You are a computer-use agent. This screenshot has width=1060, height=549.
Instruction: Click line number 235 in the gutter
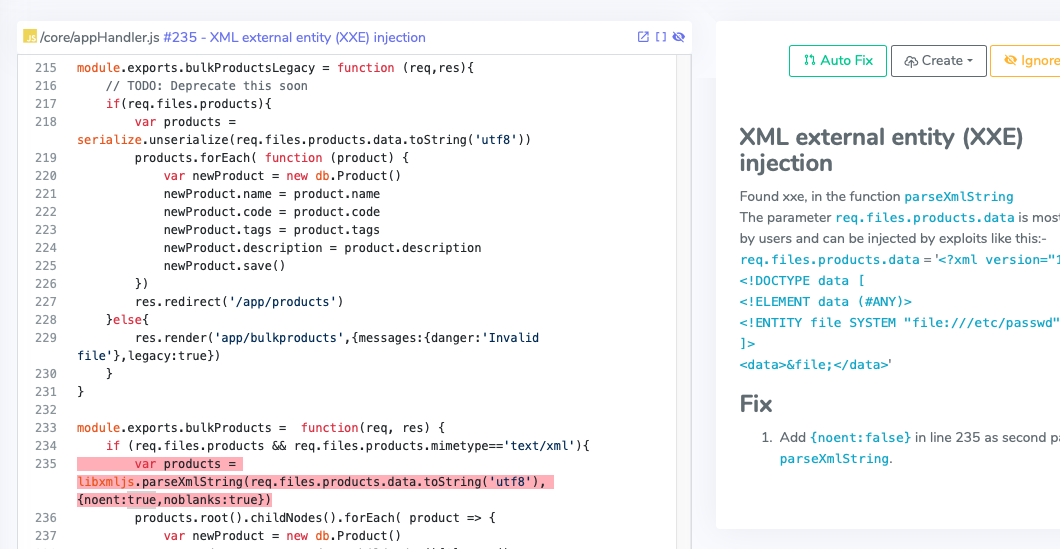46,464
